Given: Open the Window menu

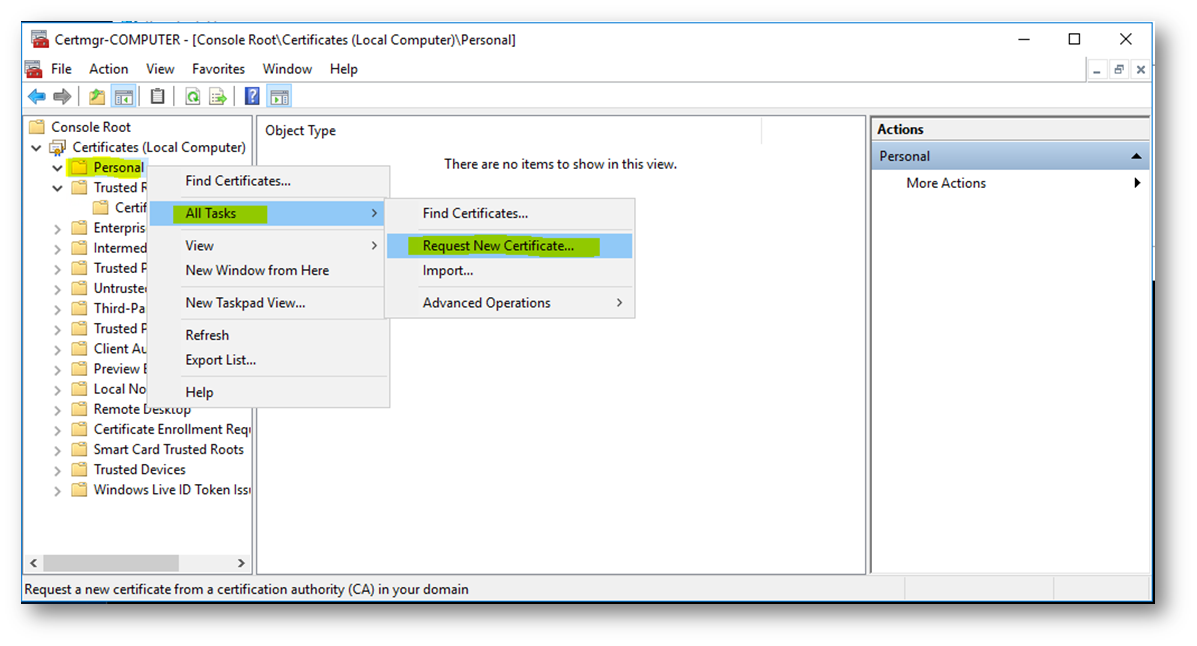Looking at the screenshot, I should (x=287, y=69).
